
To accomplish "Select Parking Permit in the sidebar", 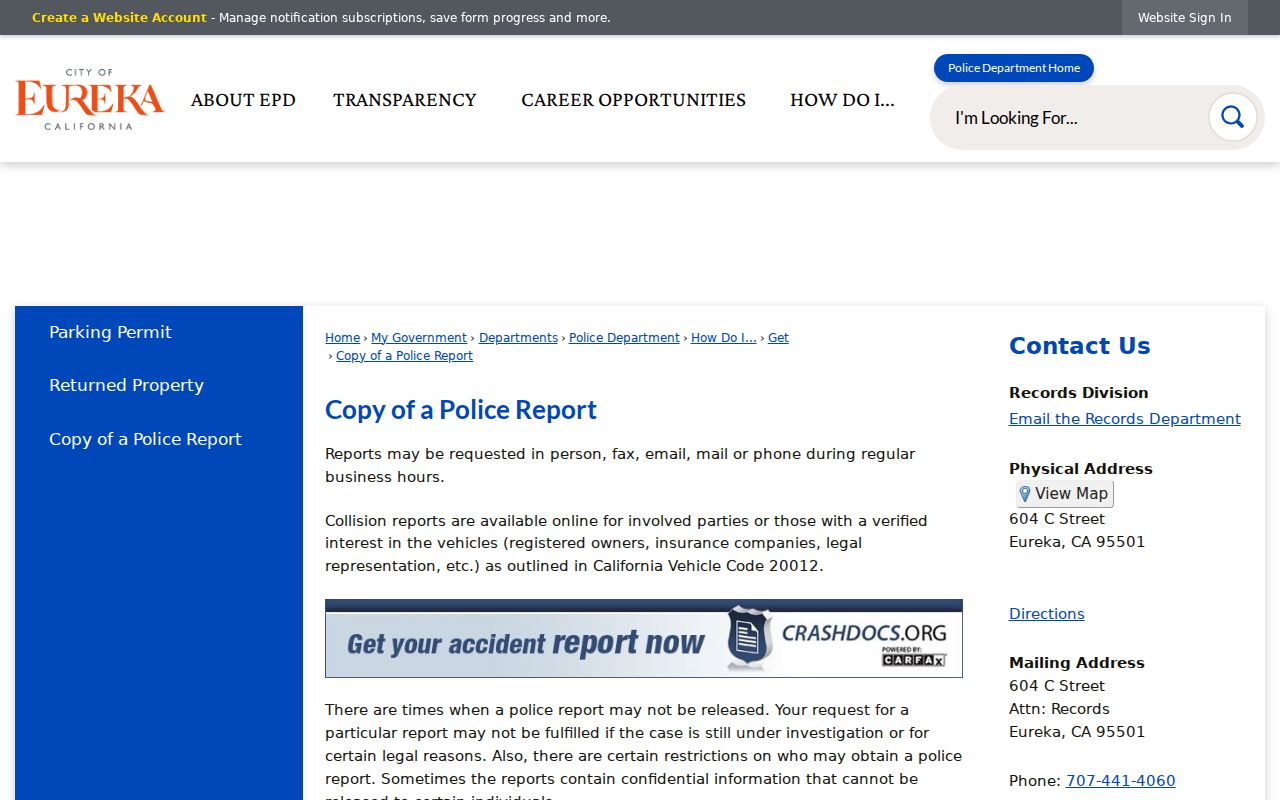I will pos(110,332).
